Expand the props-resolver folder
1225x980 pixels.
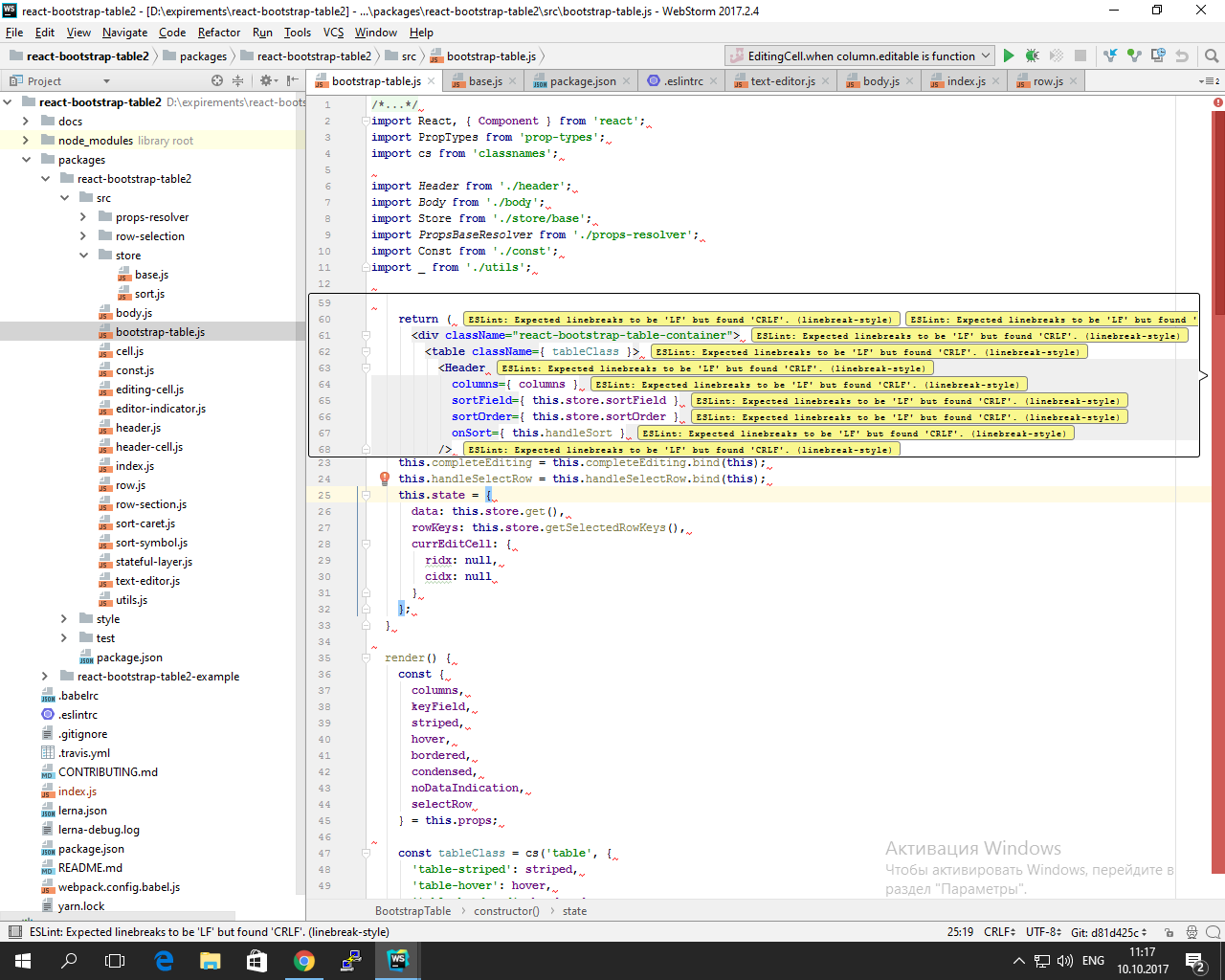click(x=83, y=217)
